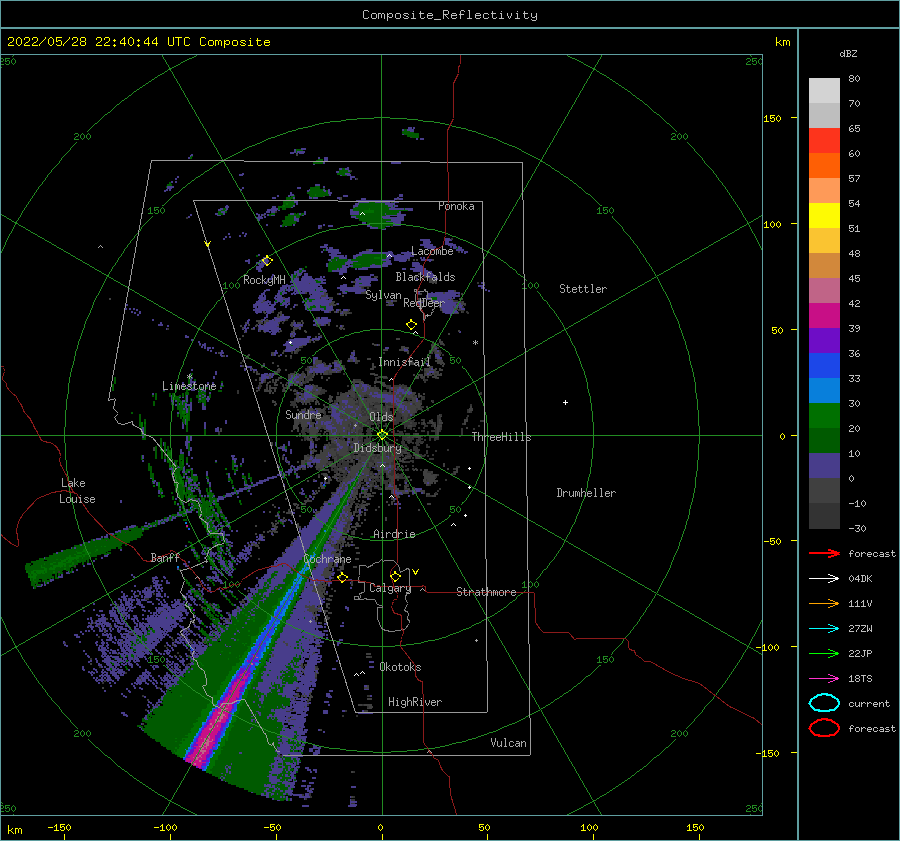Click the Cochrane city label

click(x=327, y=559)
